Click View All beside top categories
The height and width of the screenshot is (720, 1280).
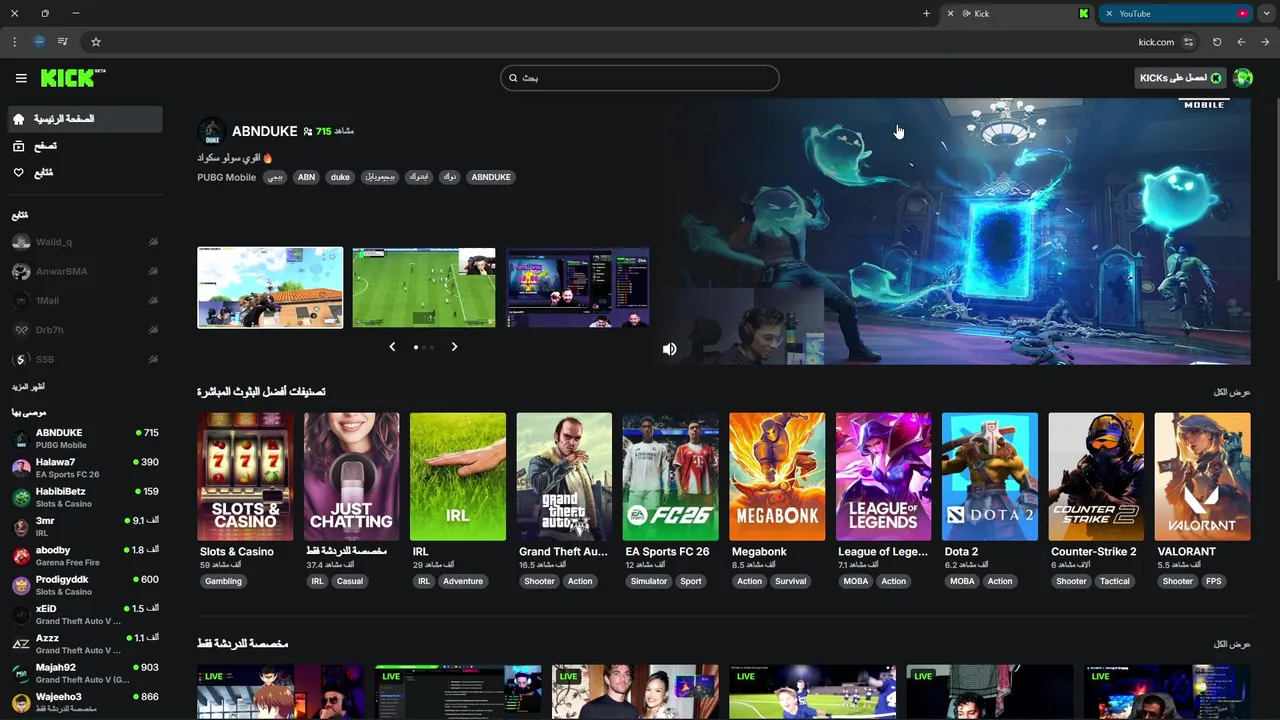pos(1232,392)
